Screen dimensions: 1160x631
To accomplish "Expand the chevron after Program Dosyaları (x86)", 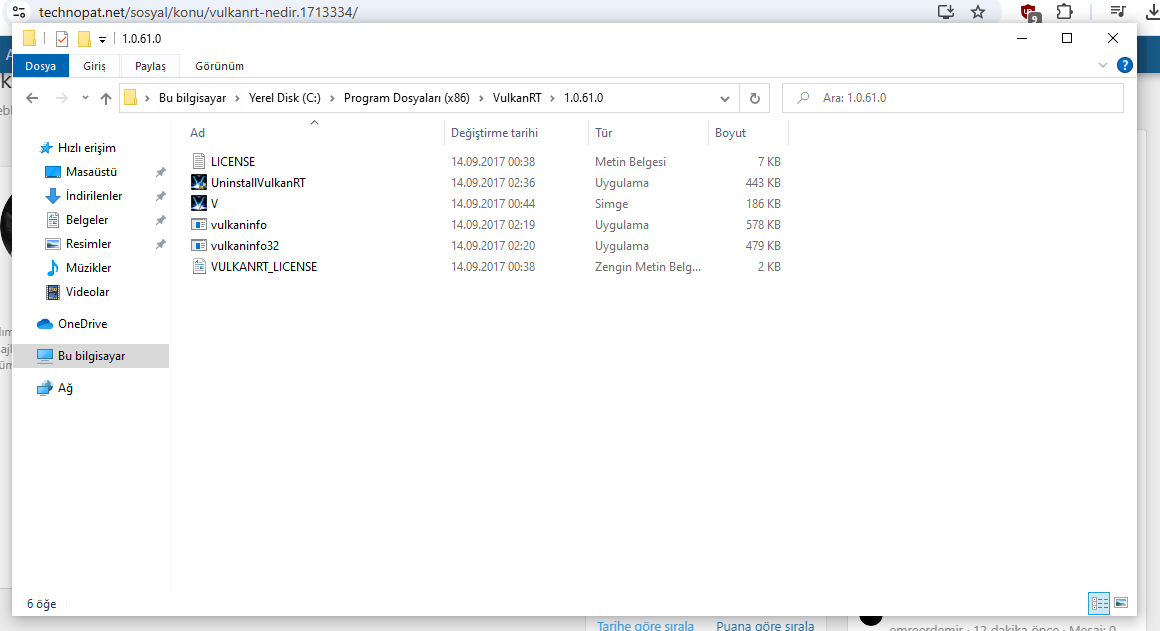I will pos(482,98).
